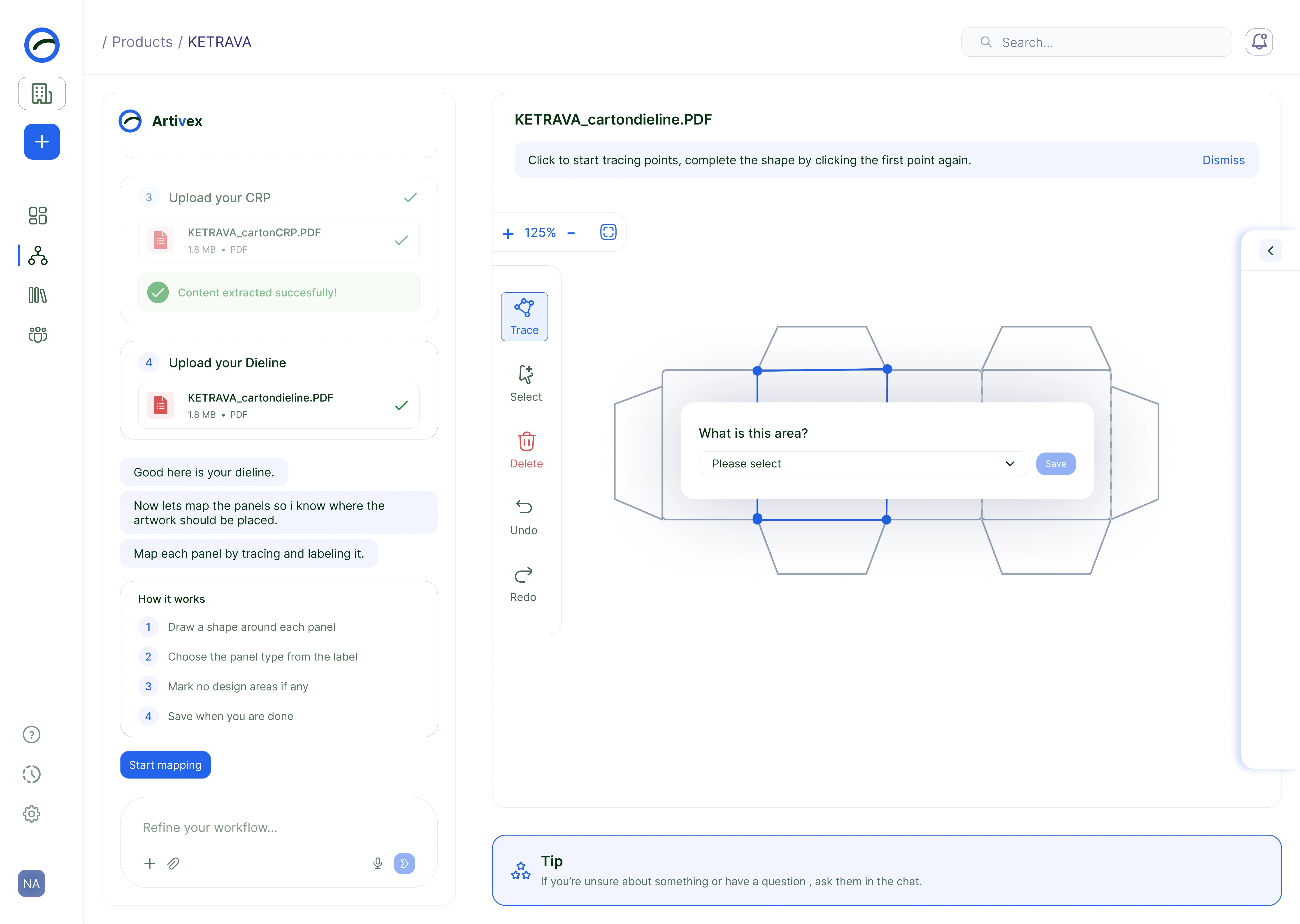This screenshot has width=1300, height=924.
Task: Zoom out with the minus control
Action: click(571, 233)
